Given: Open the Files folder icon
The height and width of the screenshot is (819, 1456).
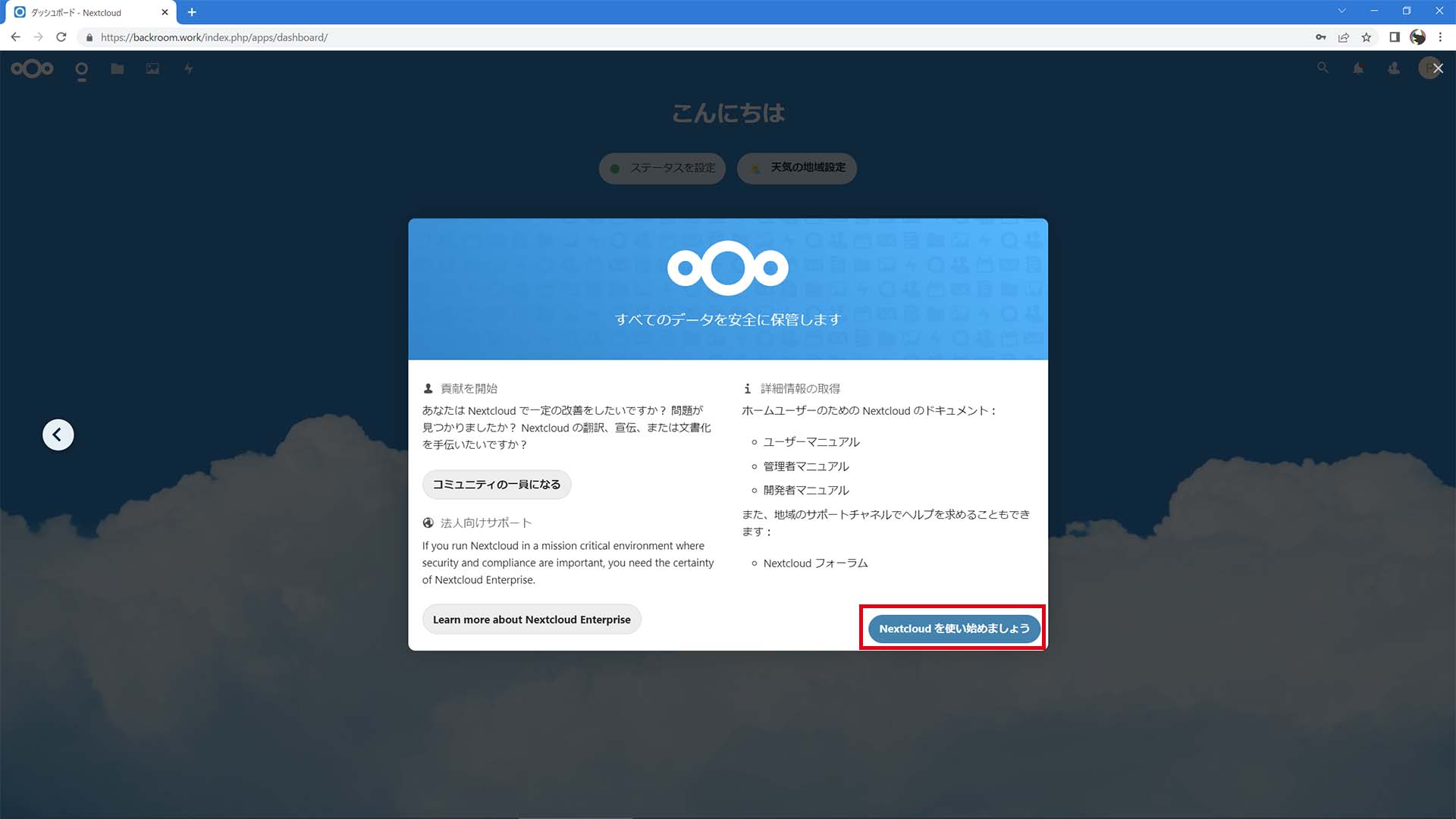Looking at the screenshot, I should [117, 69].
